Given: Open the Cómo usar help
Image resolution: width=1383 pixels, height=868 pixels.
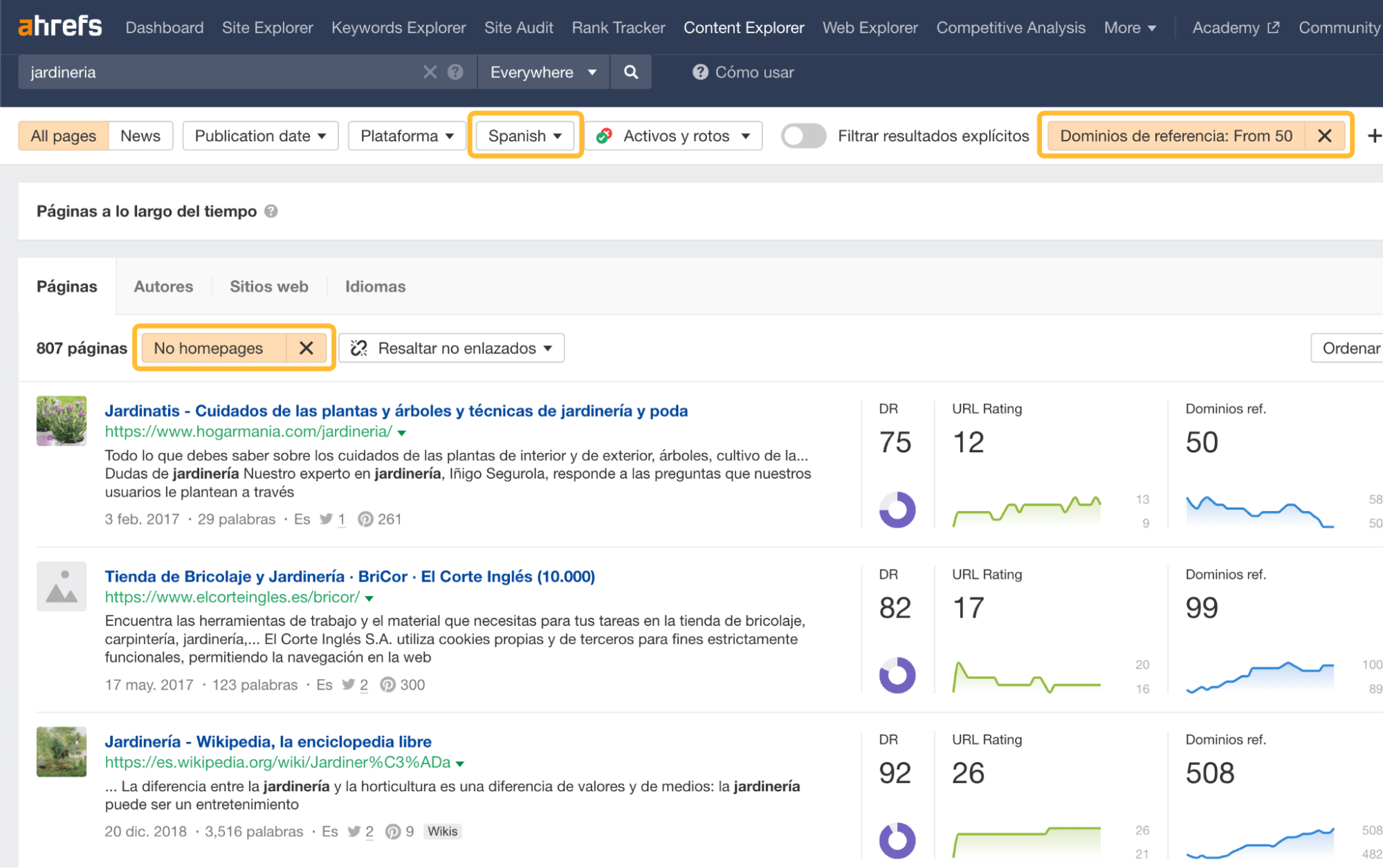Looking at the screenshot, I should pyautogui.click(x=742, y=72).
